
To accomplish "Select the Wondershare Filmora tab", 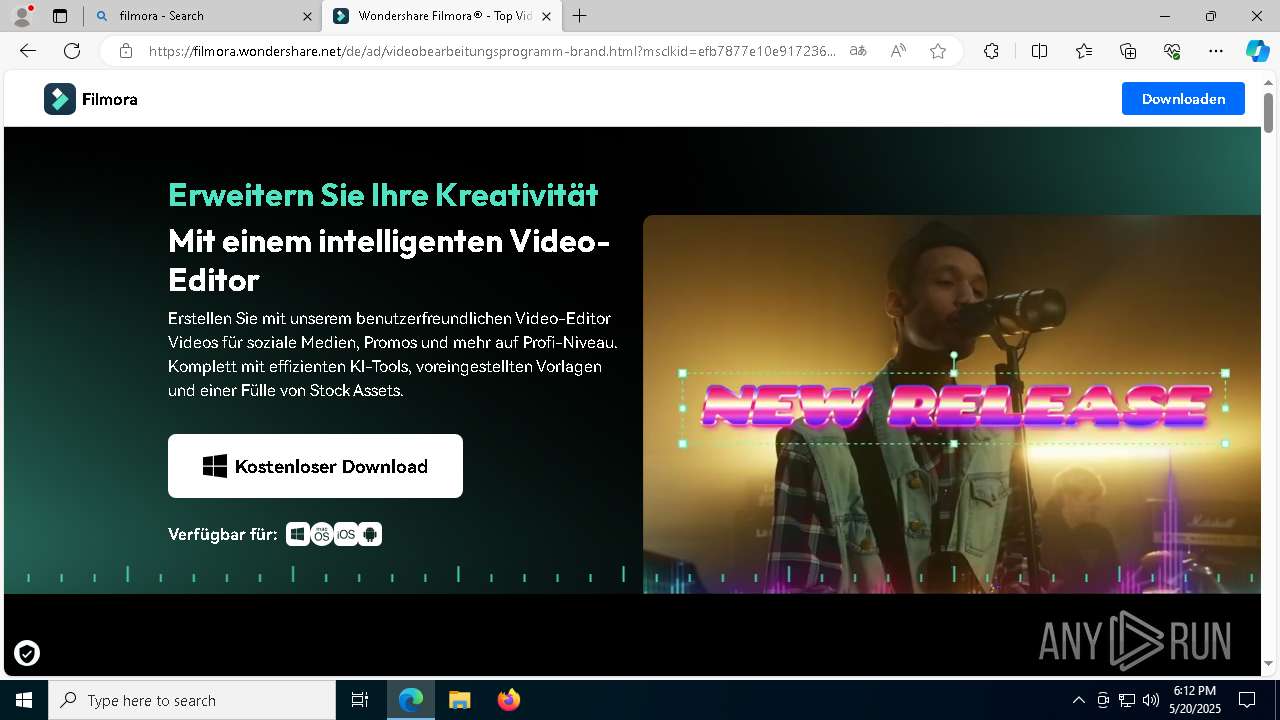I will coord(443,16).
